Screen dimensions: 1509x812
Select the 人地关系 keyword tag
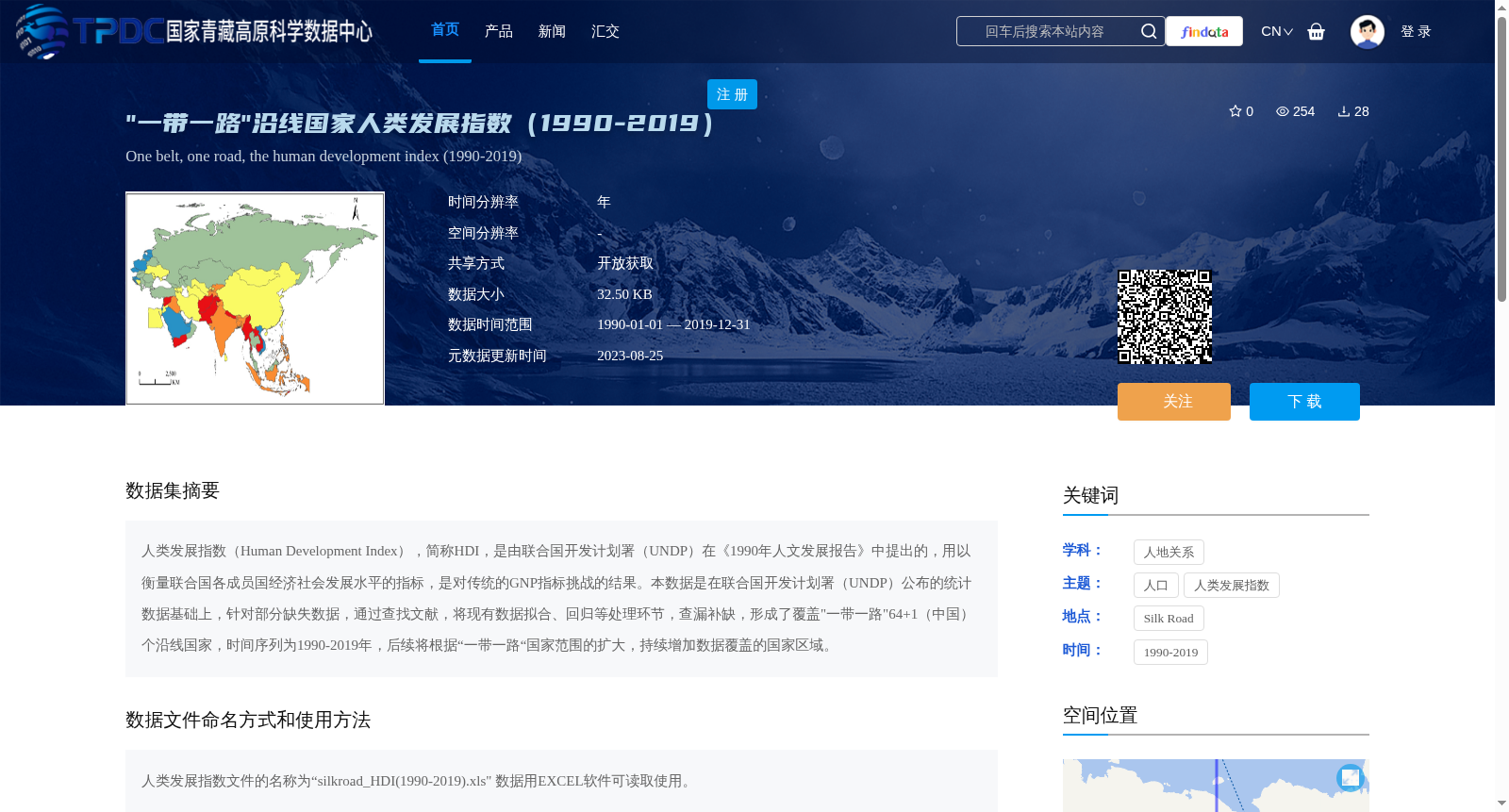[x=1169, y=552]
